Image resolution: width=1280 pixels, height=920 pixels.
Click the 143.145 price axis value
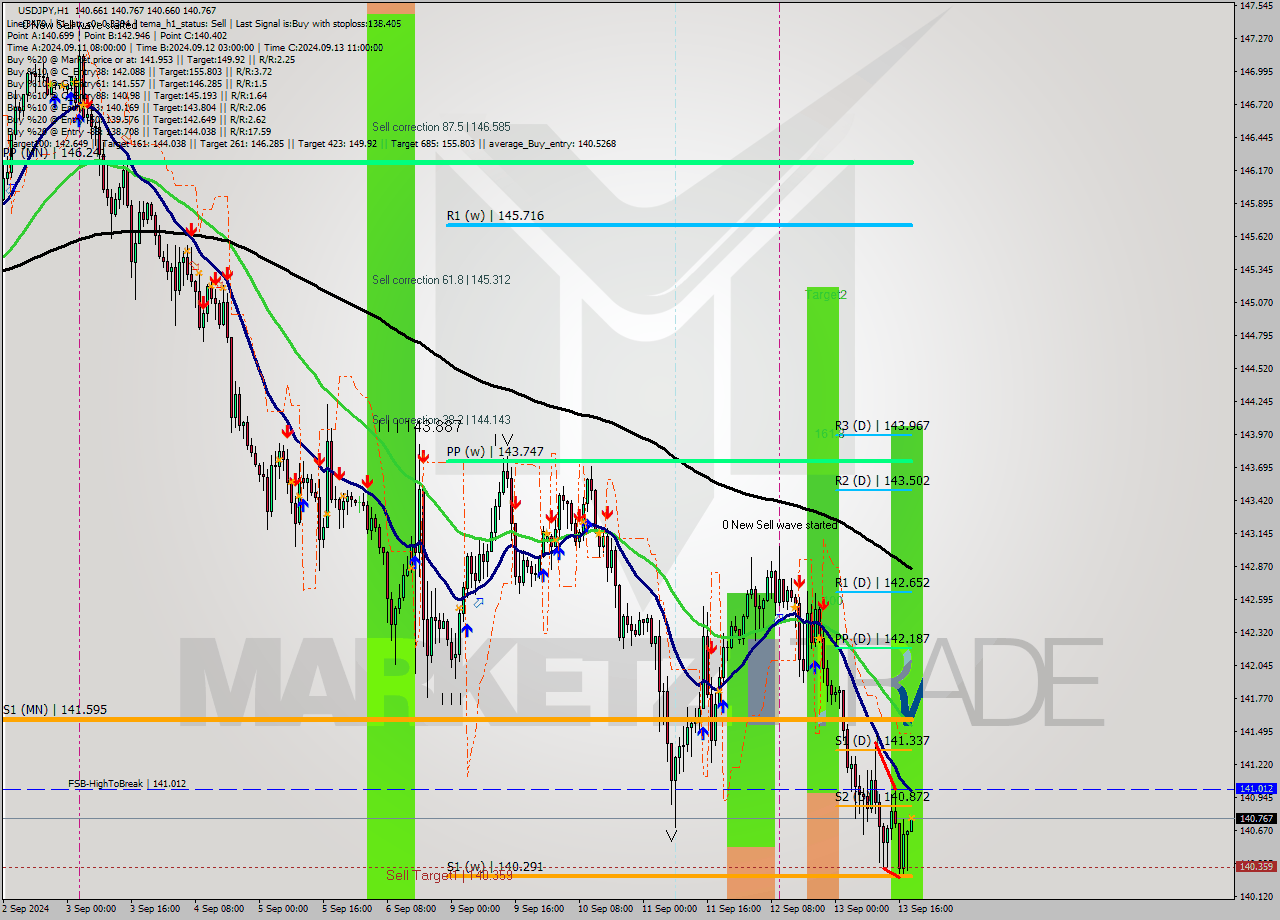click(1256, 533)
